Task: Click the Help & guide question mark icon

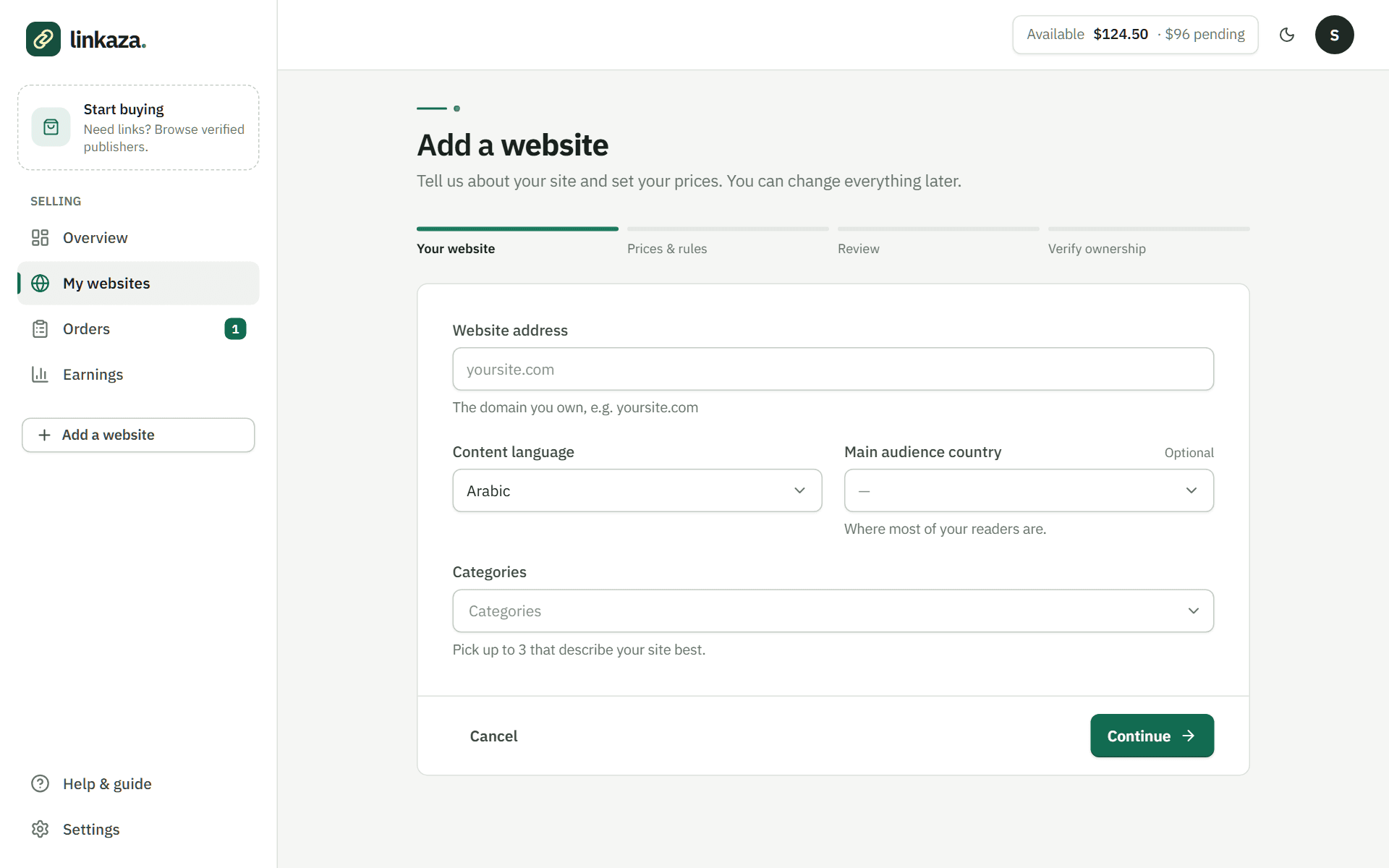Action: click(41, 783)
